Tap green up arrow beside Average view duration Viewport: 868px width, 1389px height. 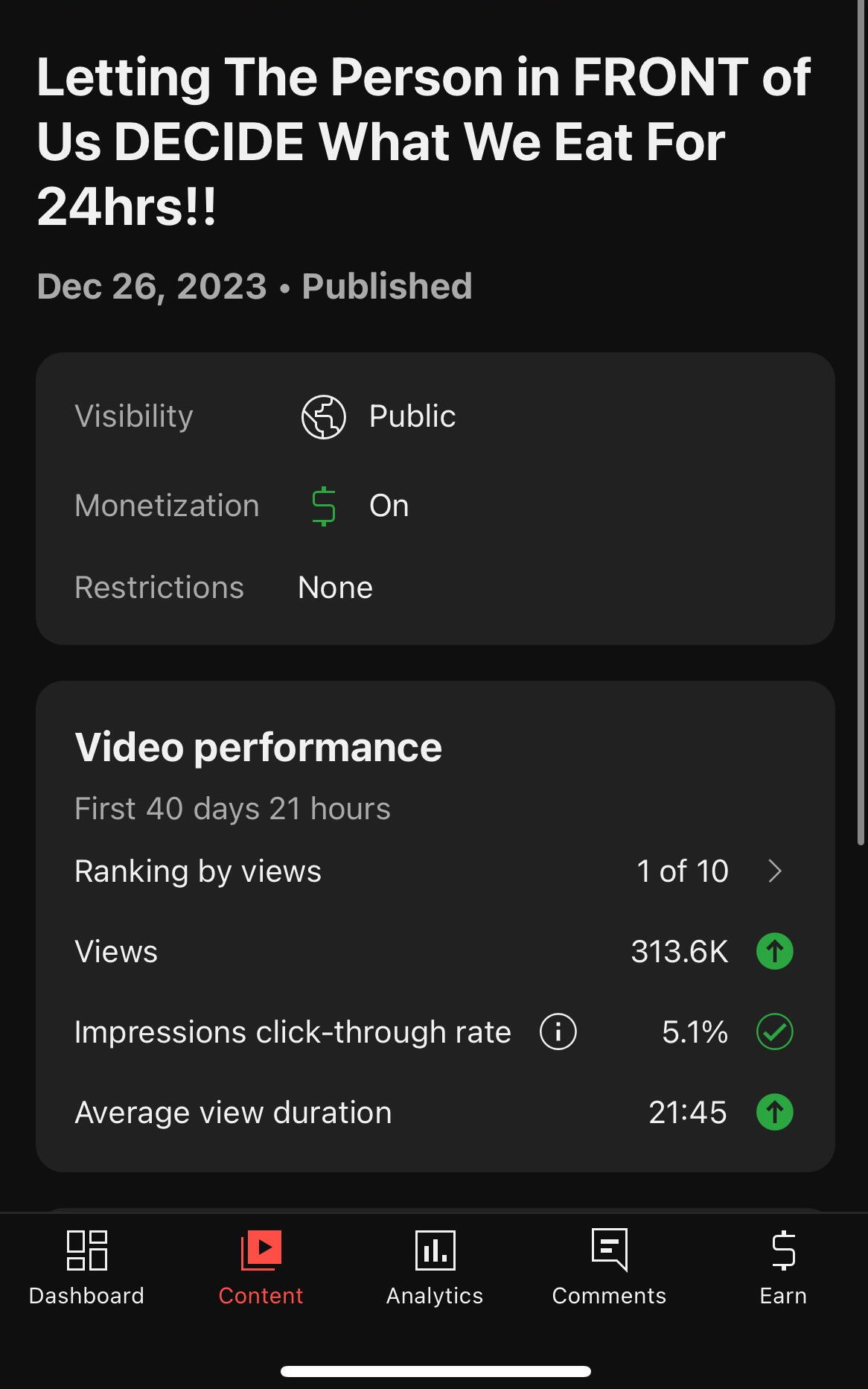[x=774, y=1113]
